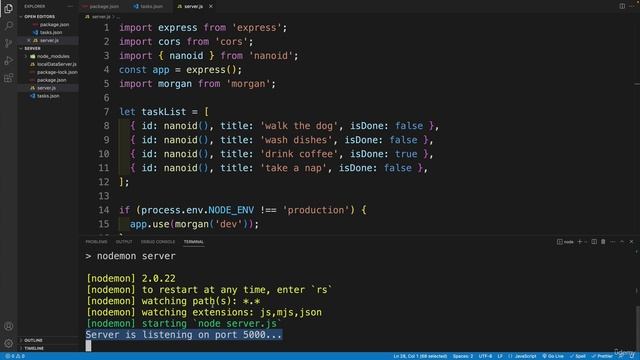Screen dimensions: 640x360
Task: Click Spaces: 2 indentation setting
Action: [462, 356]
